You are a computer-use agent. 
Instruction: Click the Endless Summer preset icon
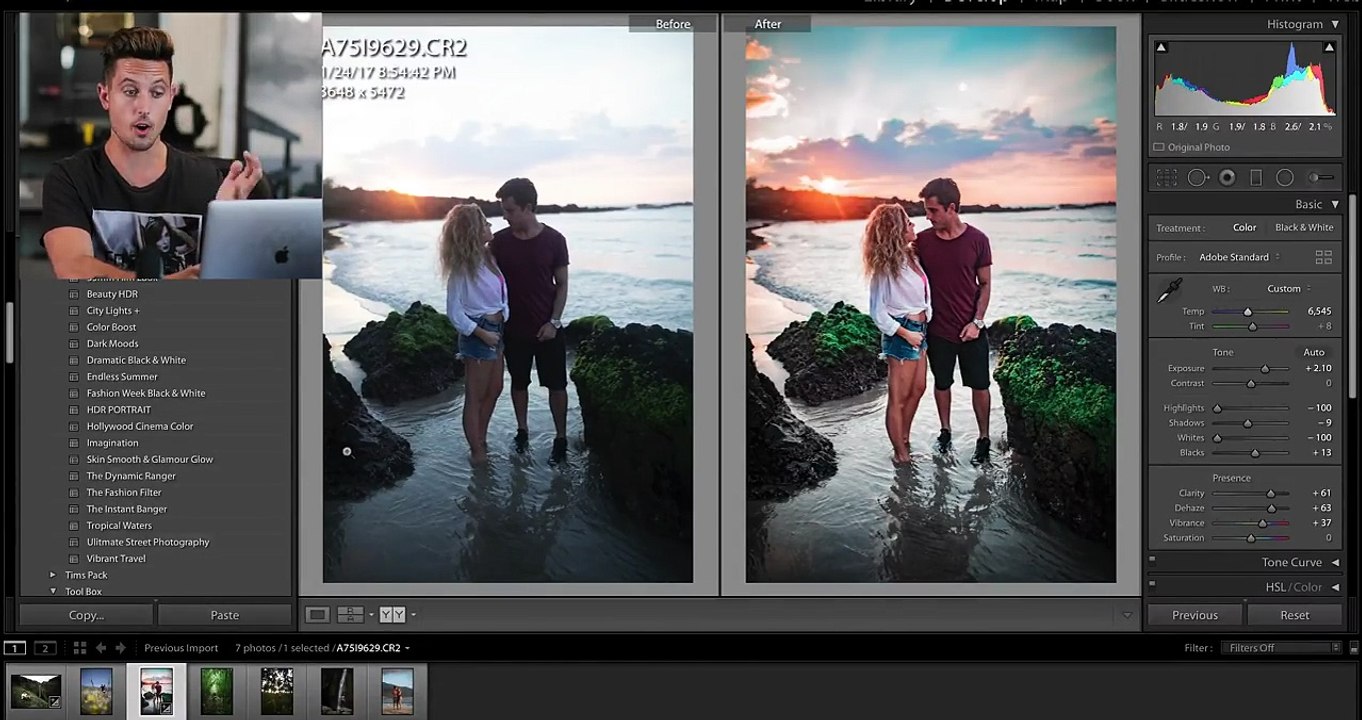(73, 377)
